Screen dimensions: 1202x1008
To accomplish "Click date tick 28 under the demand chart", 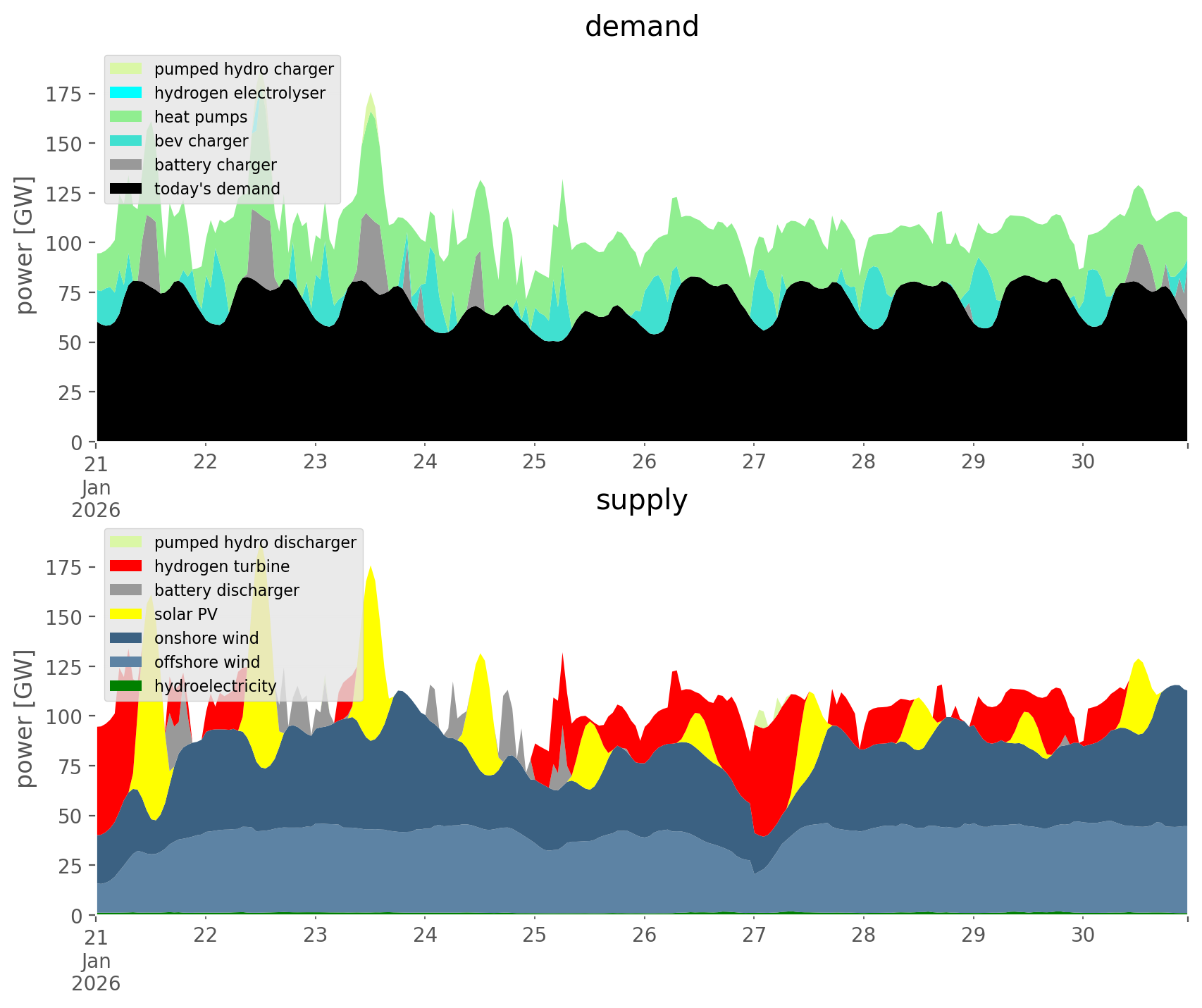I will coord(863,462).
